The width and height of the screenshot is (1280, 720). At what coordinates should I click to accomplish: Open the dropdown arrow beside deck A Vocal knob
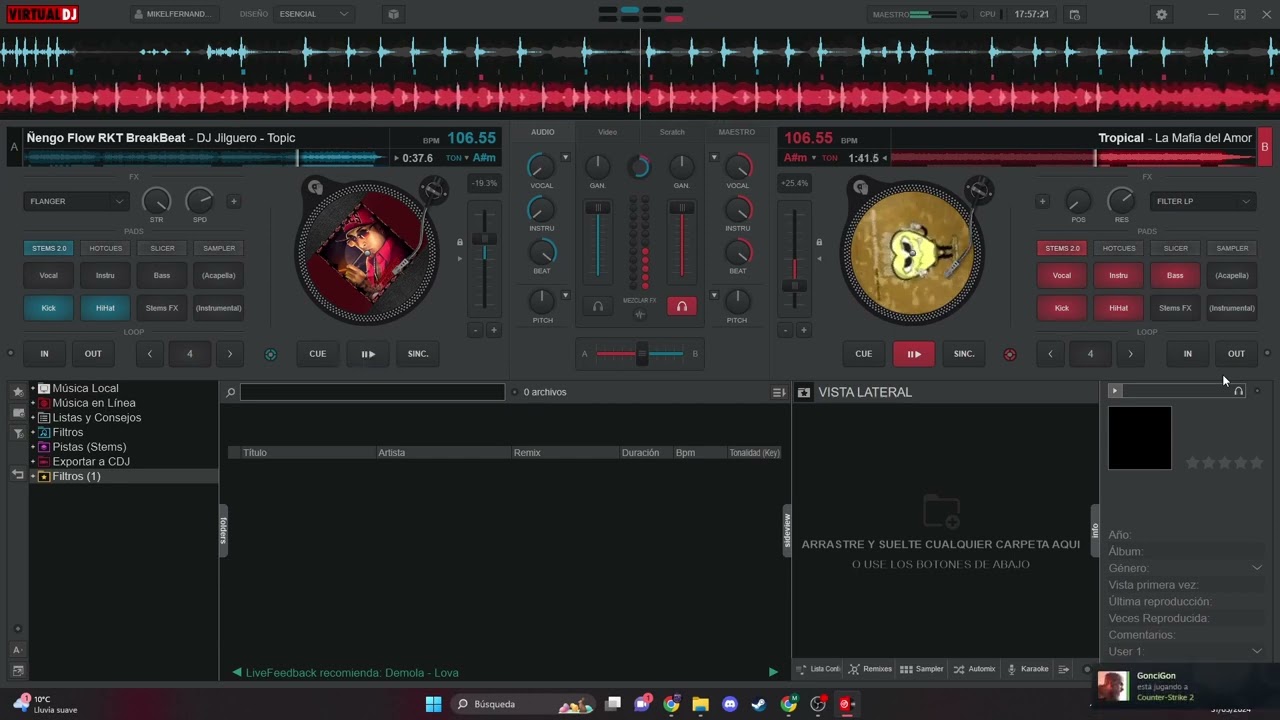click(x=565, y=158)
